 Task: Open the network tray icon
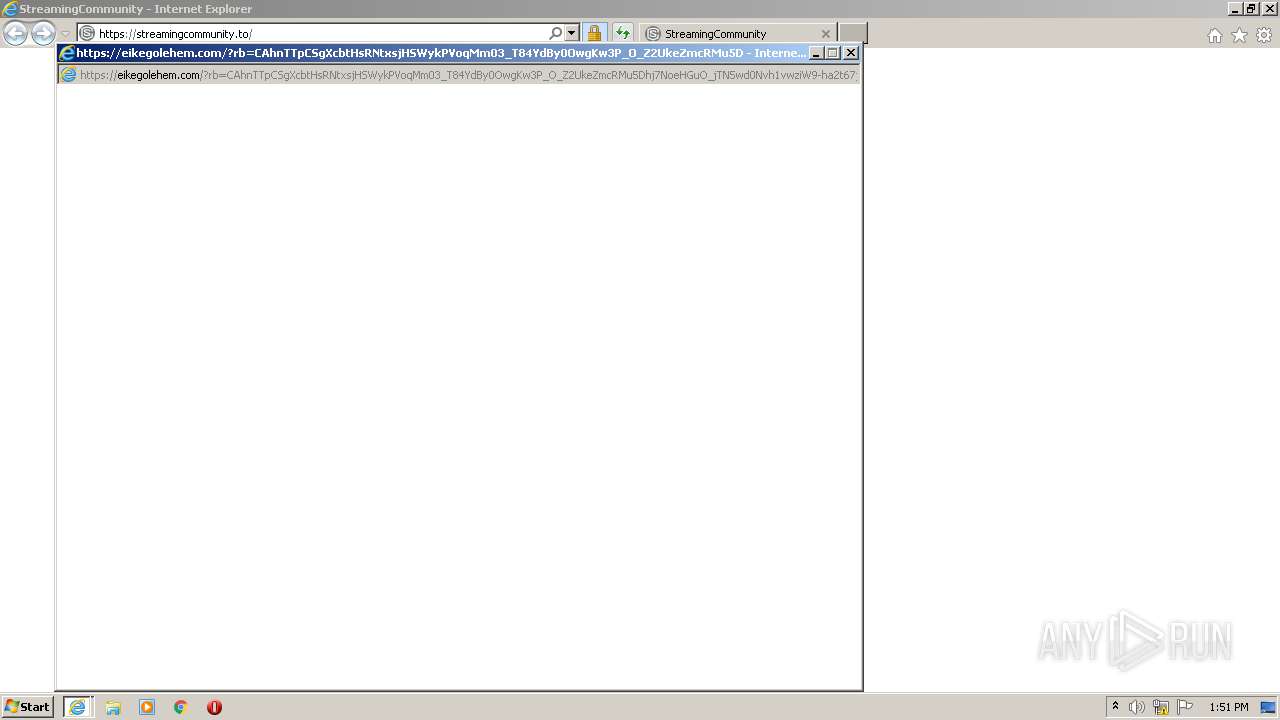1161,707
